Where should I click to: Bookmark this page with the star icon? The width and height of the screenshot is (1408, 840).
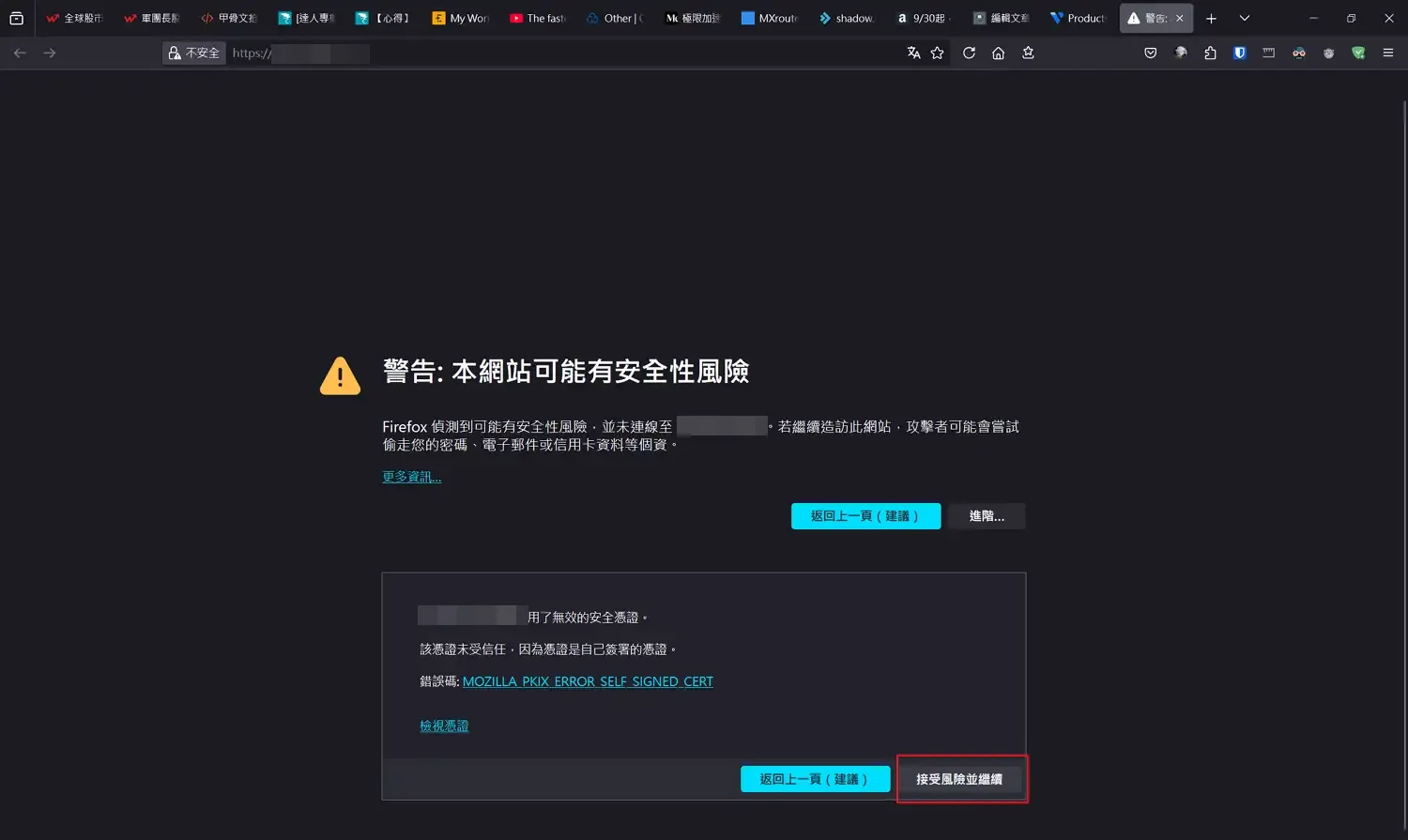tap(937, 53)
